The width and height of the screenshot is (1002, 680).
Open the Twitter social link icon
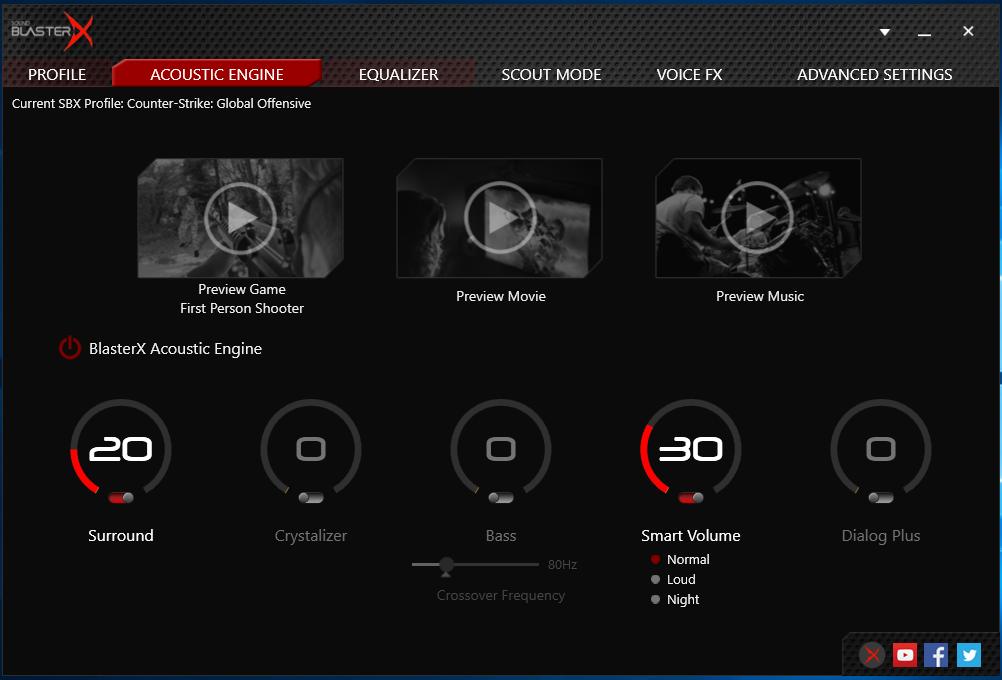coord(969,655)
